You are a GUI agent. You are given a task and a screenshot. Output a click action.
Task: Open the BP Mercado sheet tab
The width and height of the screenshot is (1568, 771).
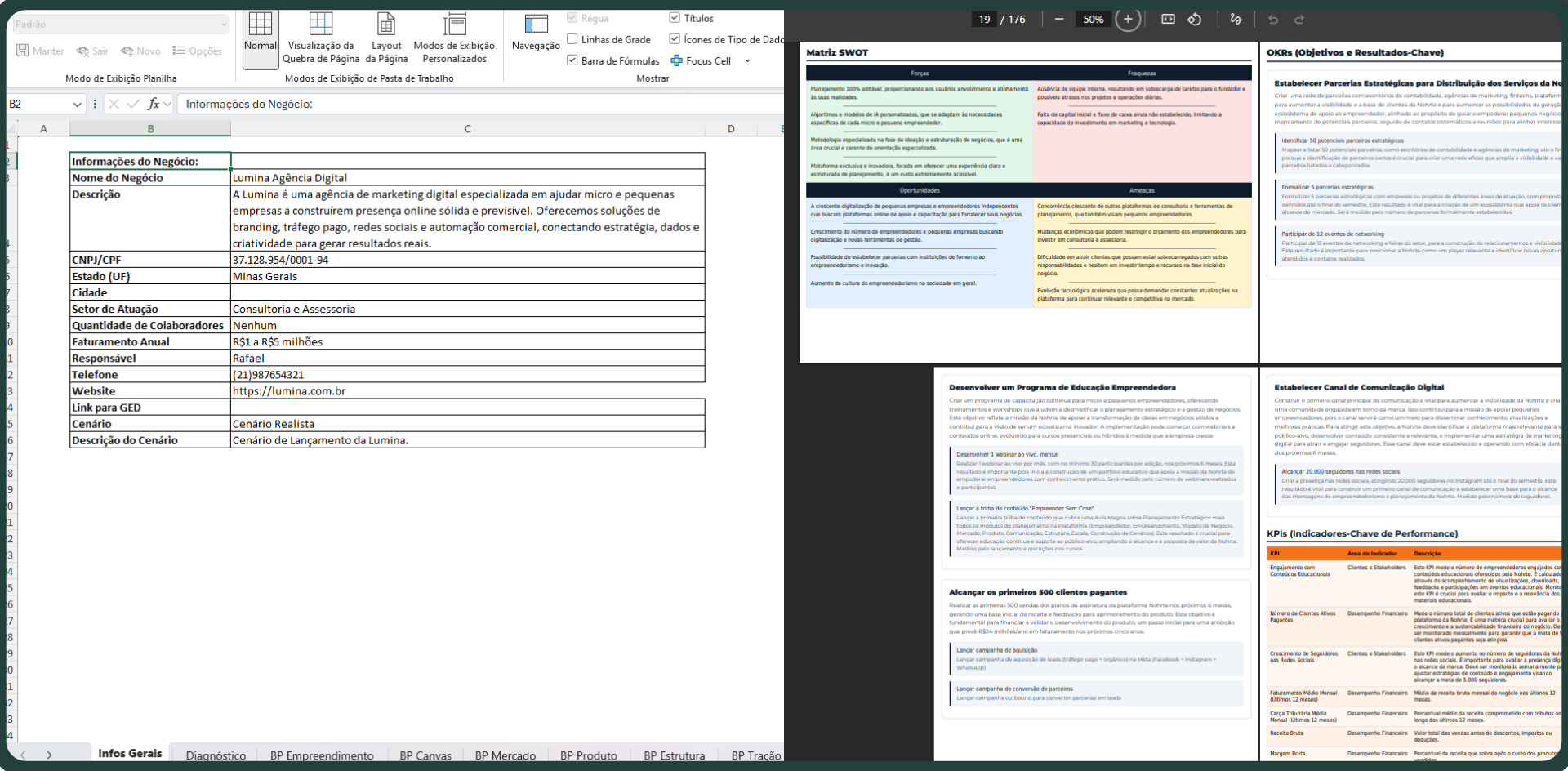[506, 755]
